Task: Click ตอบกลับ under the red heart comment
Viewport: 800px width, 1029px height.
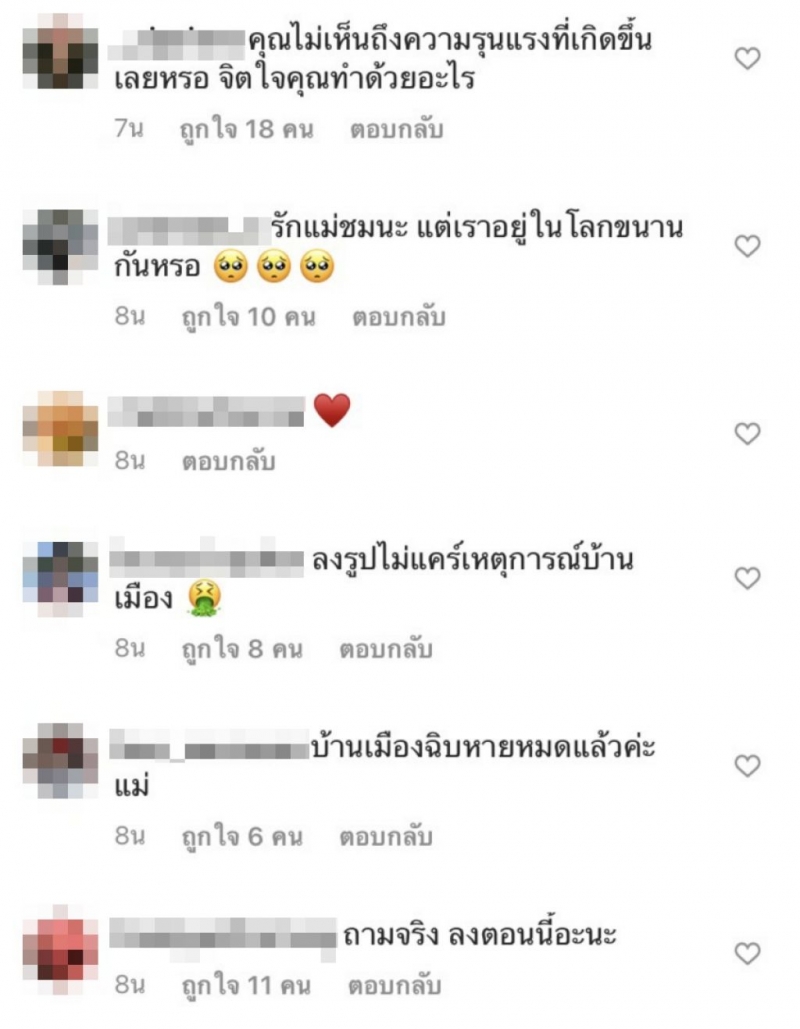Action: 228,461
